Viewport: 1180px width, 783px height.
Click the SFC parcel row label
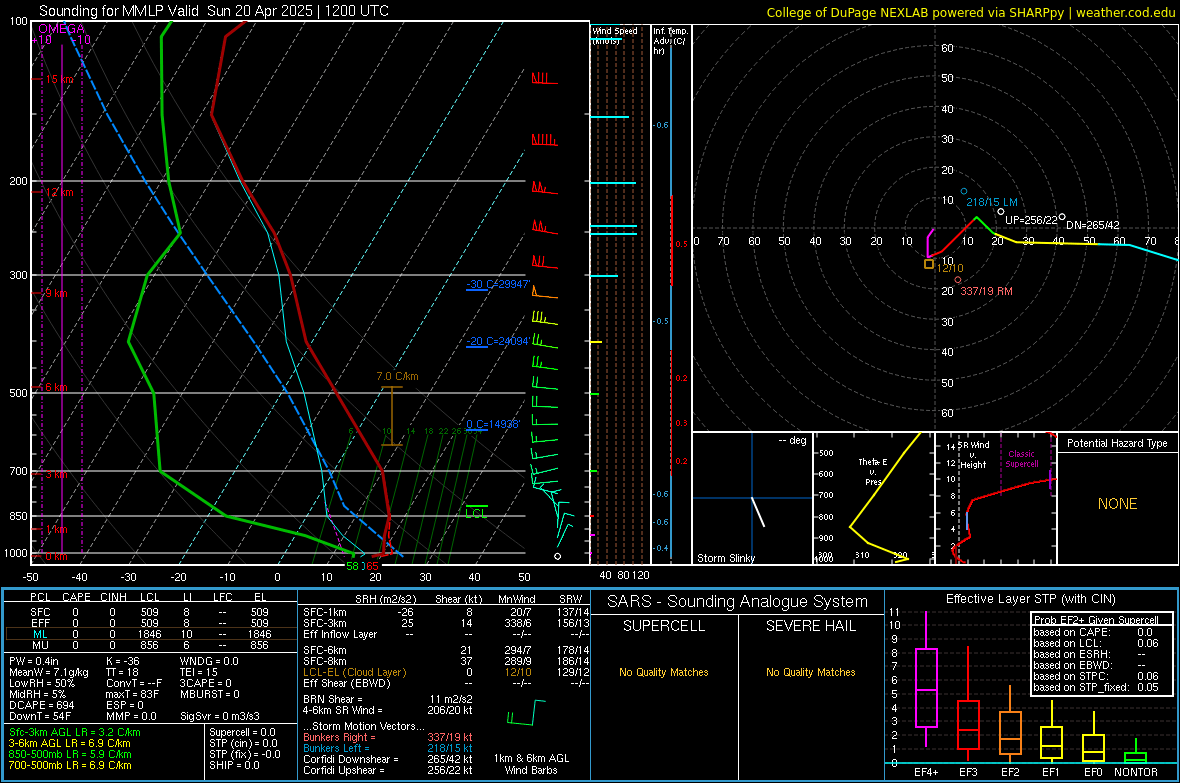pos(40,612)
